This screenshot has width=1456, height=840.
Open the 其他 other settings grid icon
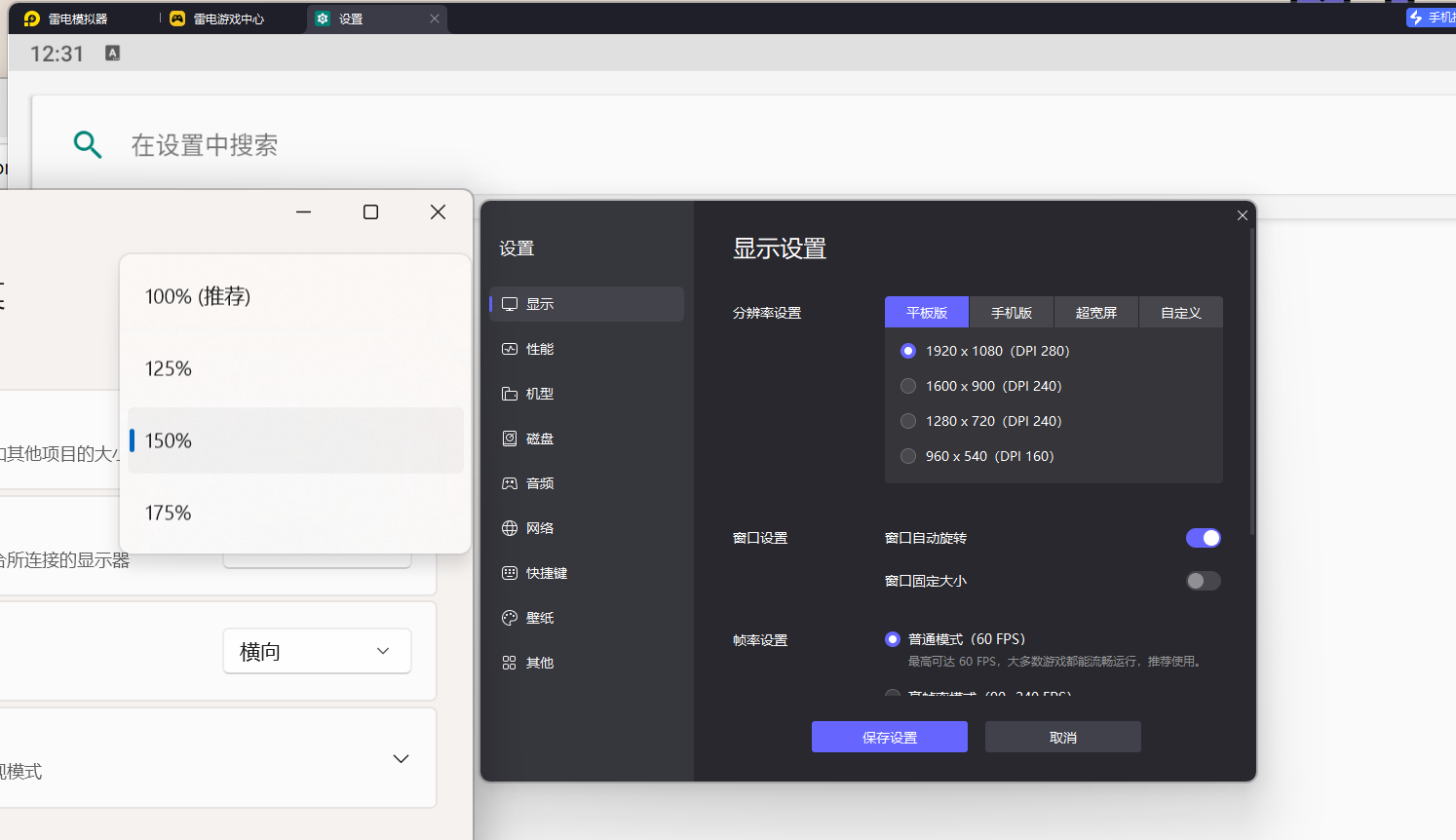tap(509, 663)
